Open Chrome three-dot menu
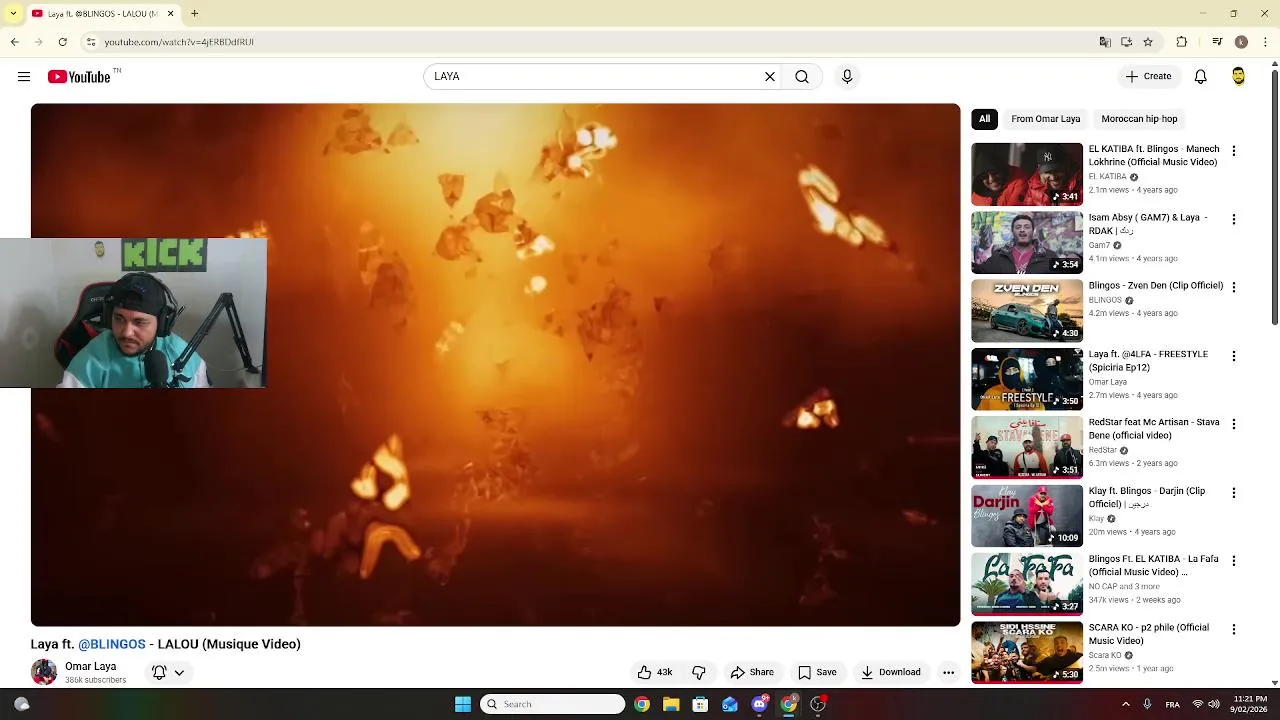Viewport: 1280px width, 720px height. coord(1265,42)
